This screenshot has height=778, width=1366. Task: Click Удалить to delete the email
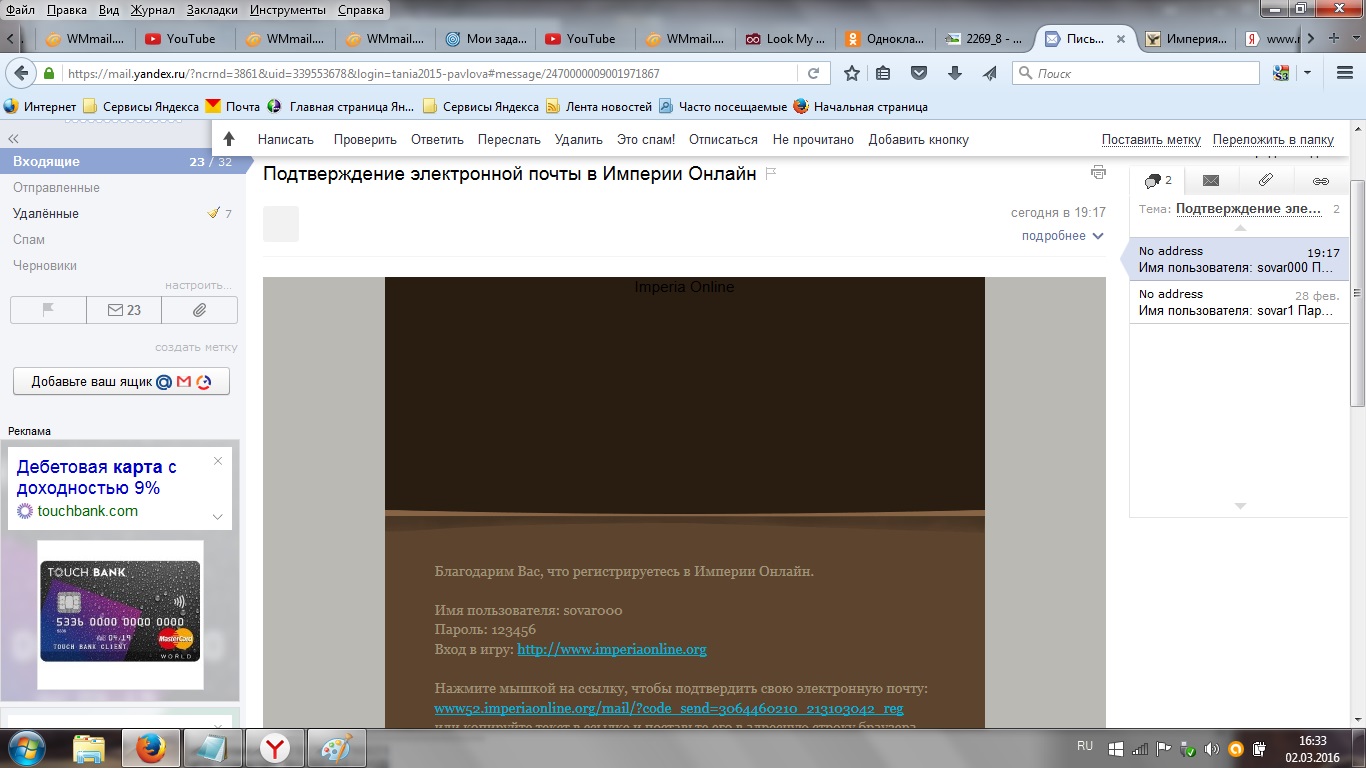[579, 139]
